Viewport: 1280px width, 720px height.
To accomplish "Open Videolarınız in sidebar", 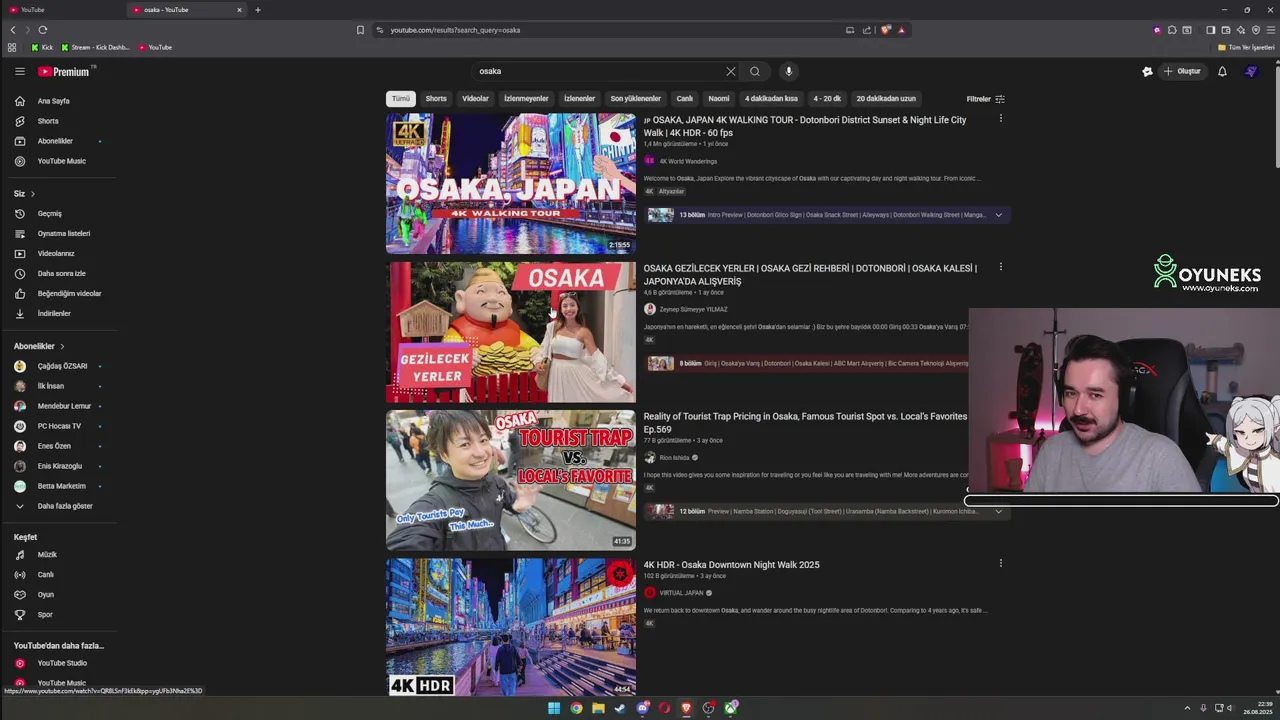I will click(58, 253).
